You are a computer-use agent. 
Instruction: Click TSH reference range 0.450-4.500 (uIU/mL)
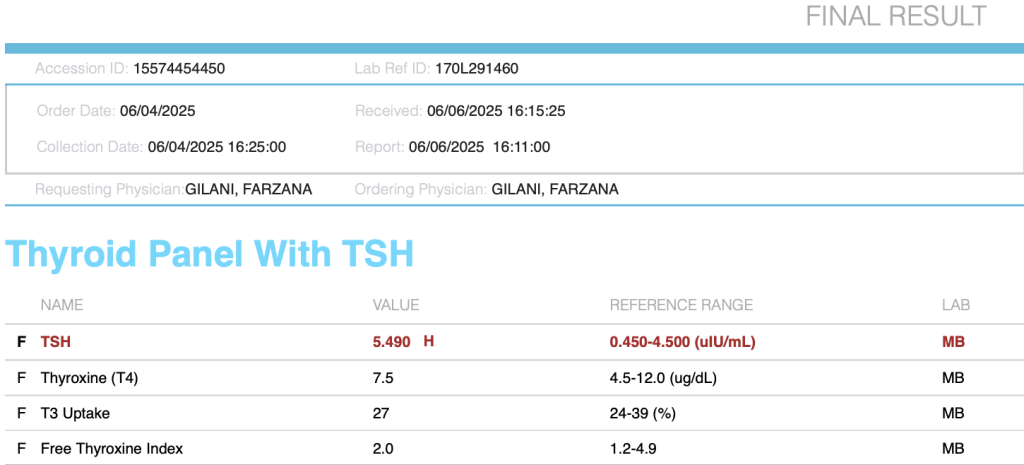(x=682, y=342)
